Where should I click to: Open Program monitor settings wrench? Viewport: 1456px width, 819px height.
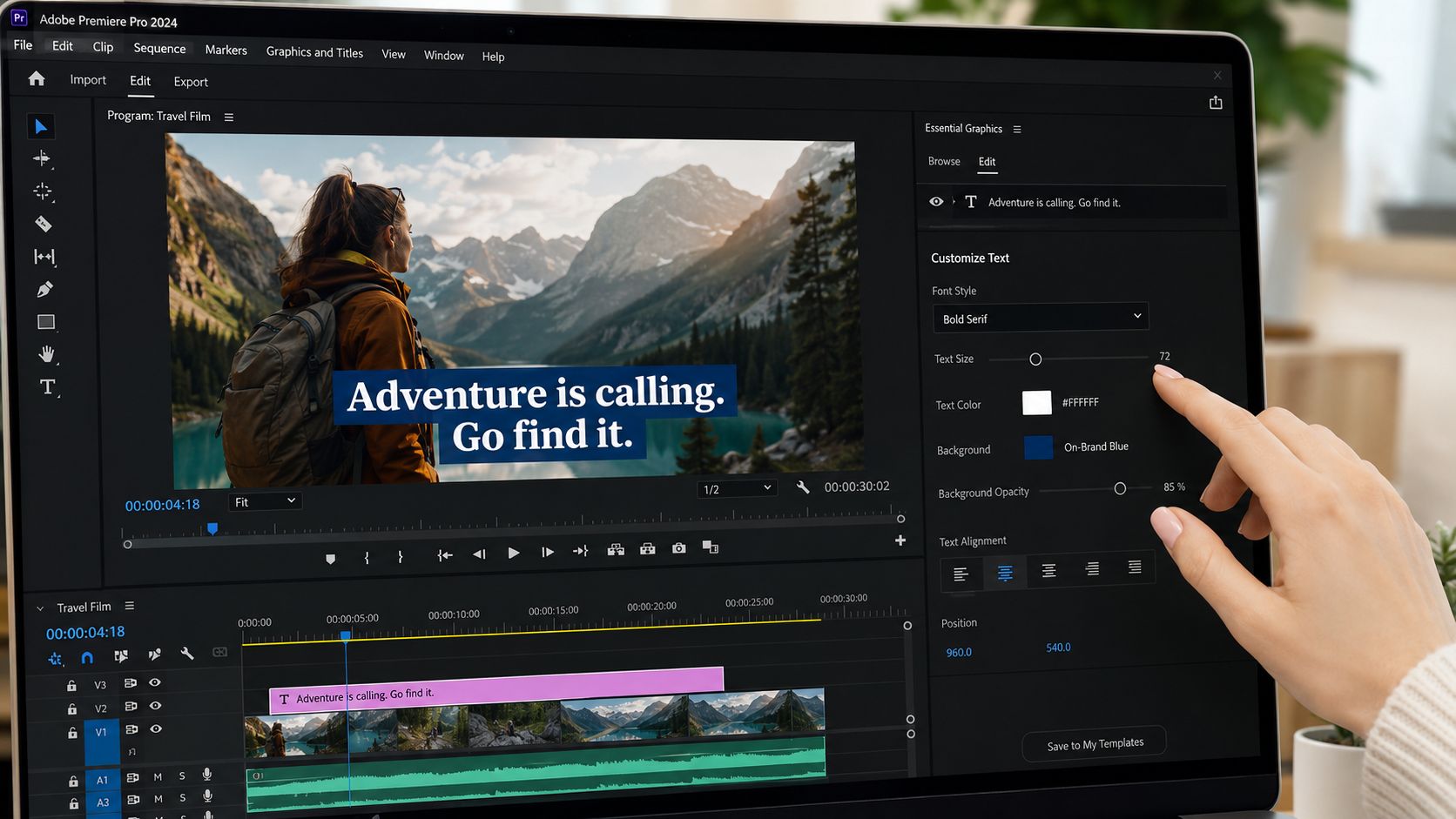pos(803,487)
